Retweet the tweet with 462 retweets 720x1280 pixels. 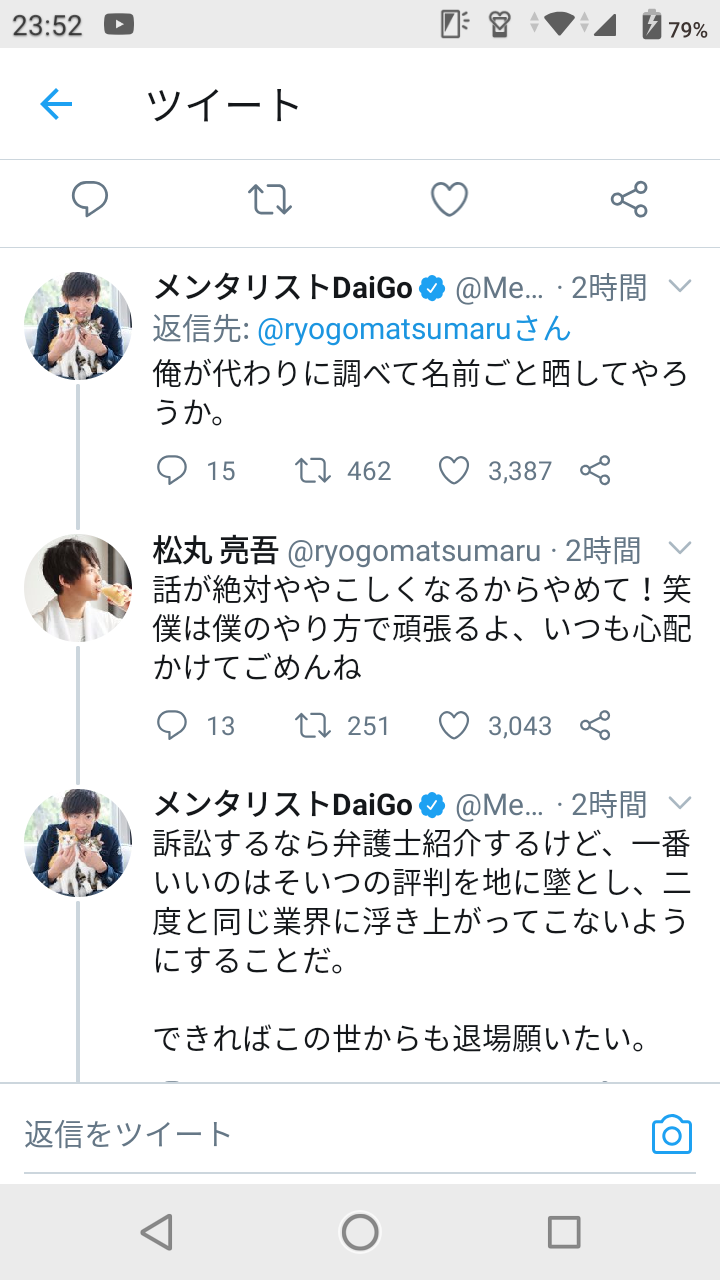(x=314, y=470)
